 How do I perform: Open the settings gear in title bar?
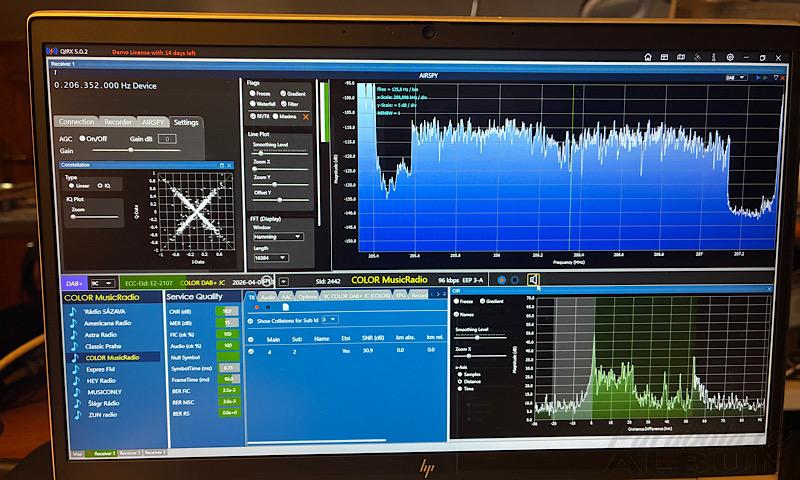point(731,56)
